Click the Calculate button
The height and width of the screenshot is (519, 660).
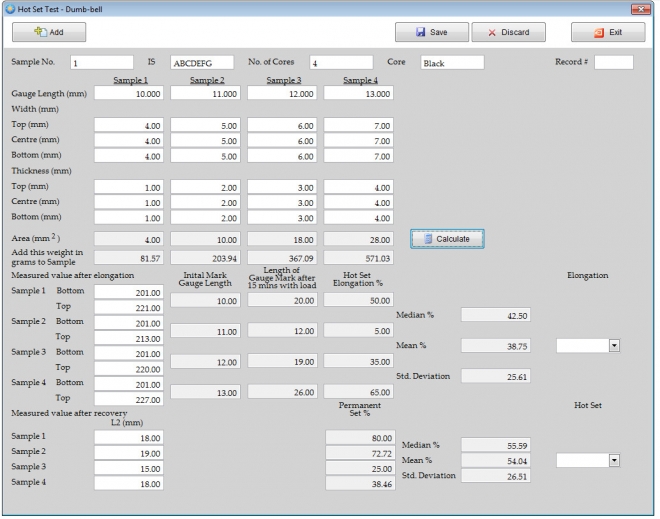point(447,239)
